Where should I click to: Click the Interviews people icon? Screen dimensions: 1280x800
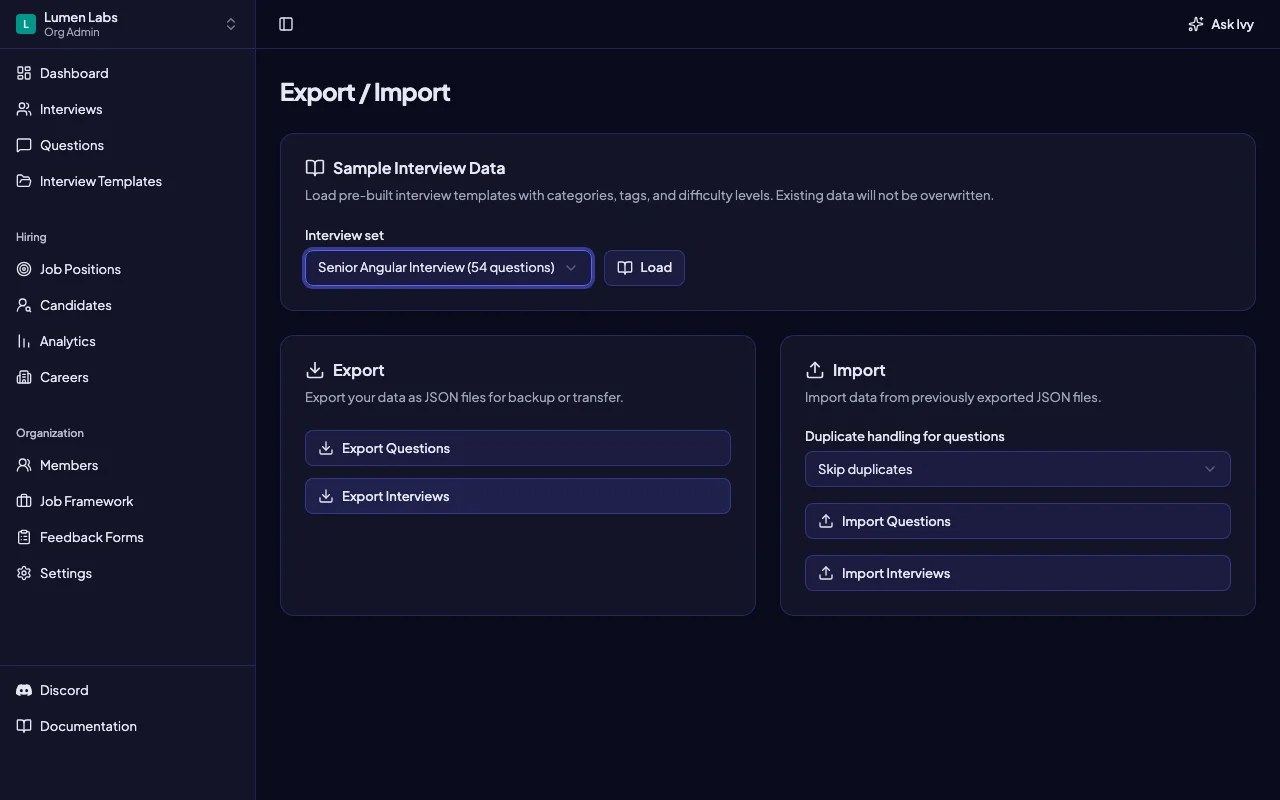[24, 109]
